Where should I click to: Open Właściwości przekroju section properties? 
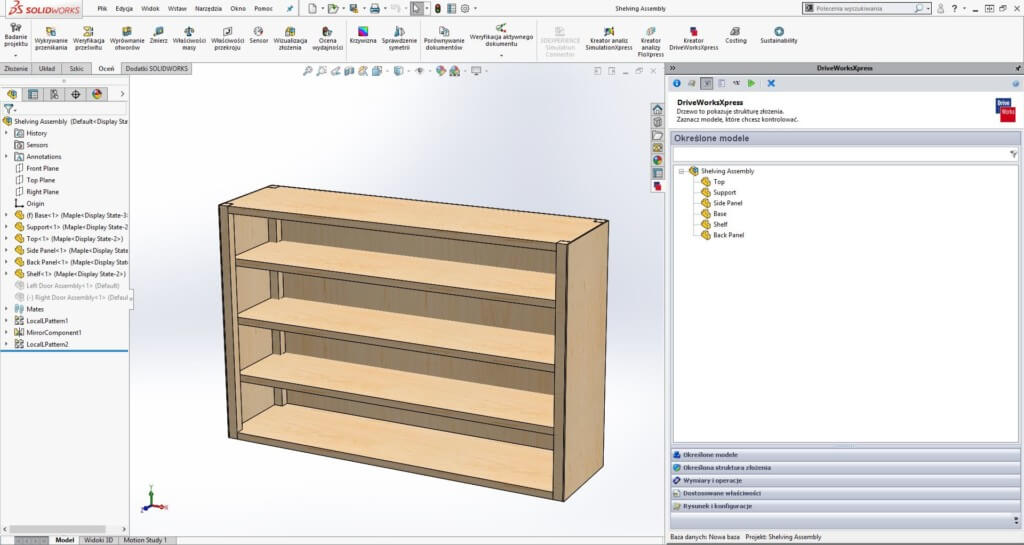pos(227,39)
